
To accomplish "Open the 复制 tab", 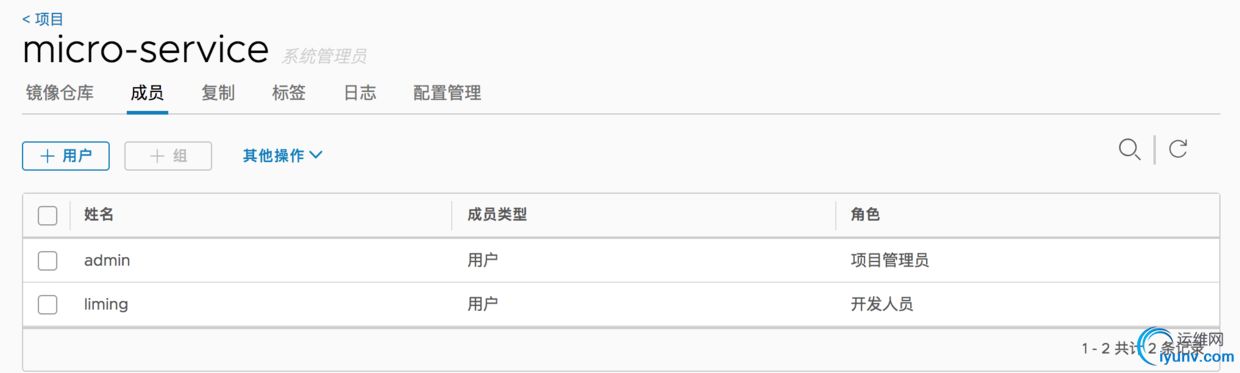I will tap(218, 93).
